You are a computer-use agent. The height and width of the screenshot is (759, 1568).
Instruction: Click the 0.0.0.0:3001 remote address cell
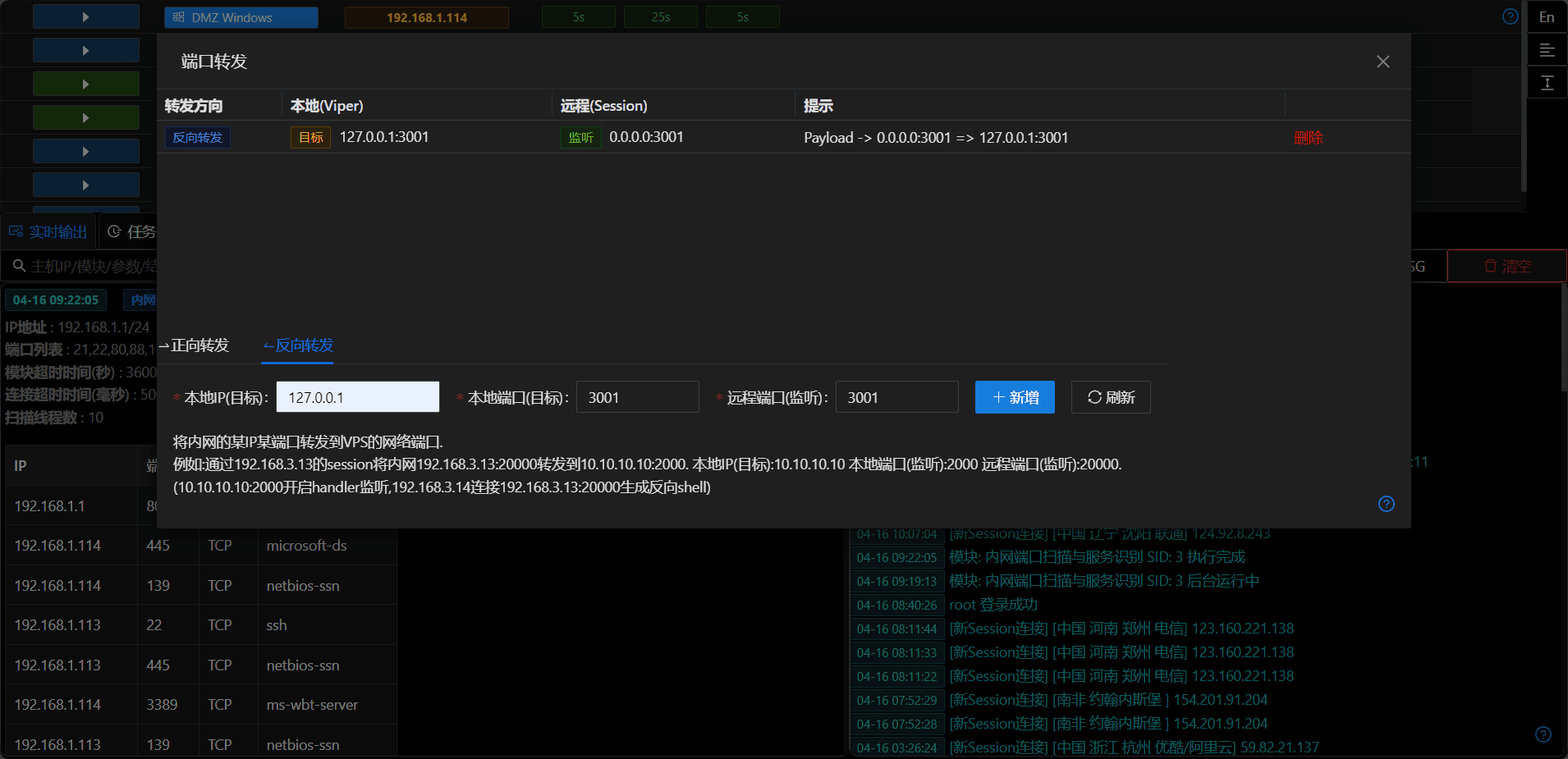click(646, 137)
